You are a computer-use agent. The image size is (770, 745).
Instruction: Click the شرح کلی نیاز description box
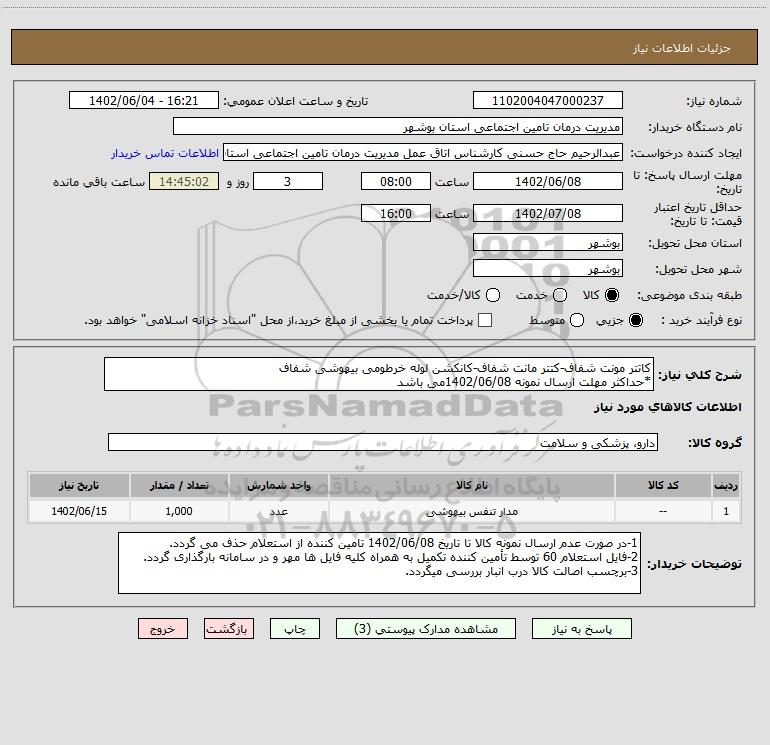click(x=379, y=375)
